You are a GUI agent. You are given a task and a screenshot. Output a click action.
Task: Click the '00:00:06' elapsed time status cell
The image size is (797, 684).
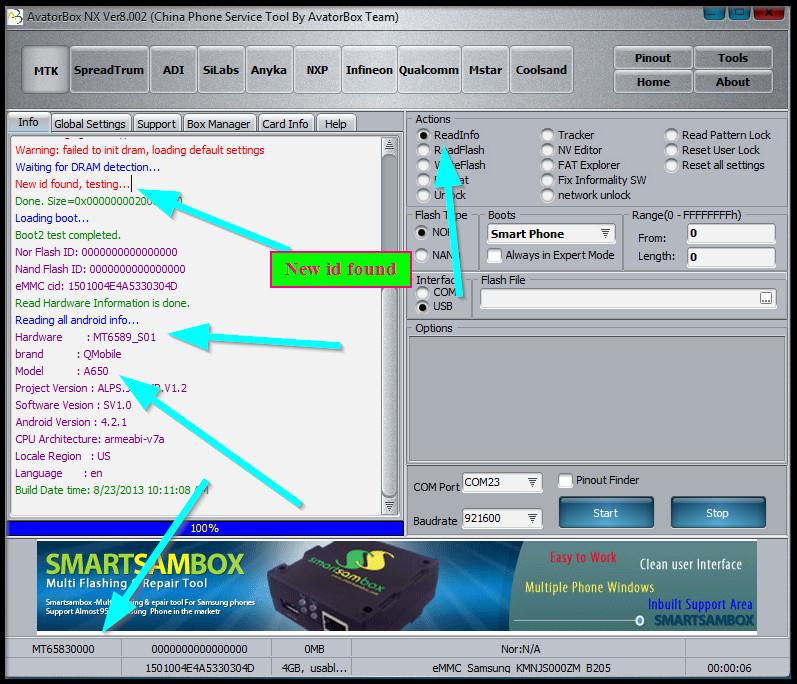pos(729,668)
